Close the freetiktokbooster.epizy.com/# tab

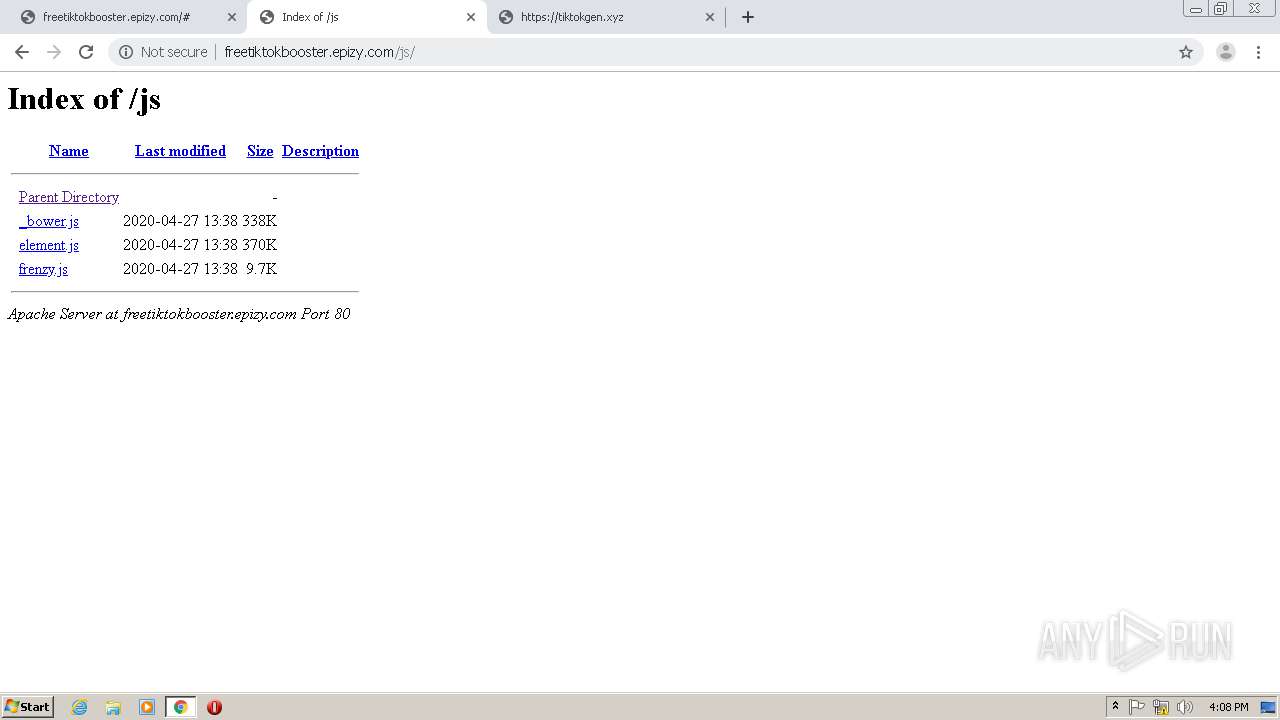232,17
